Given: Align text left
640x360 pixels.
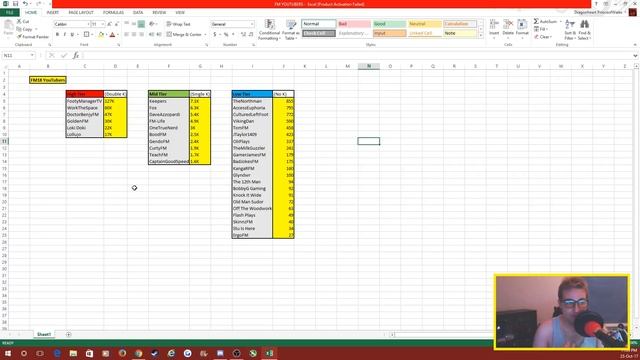Looking at the screenshot, I should tap(127, 35).
